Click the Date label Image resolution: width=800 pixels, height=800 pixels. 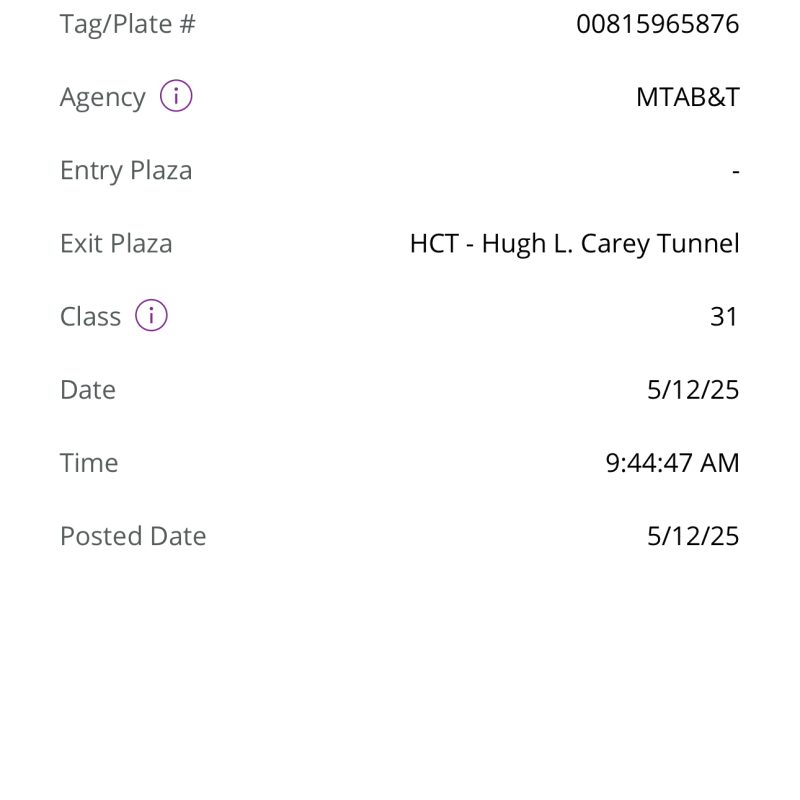(88, 390)
